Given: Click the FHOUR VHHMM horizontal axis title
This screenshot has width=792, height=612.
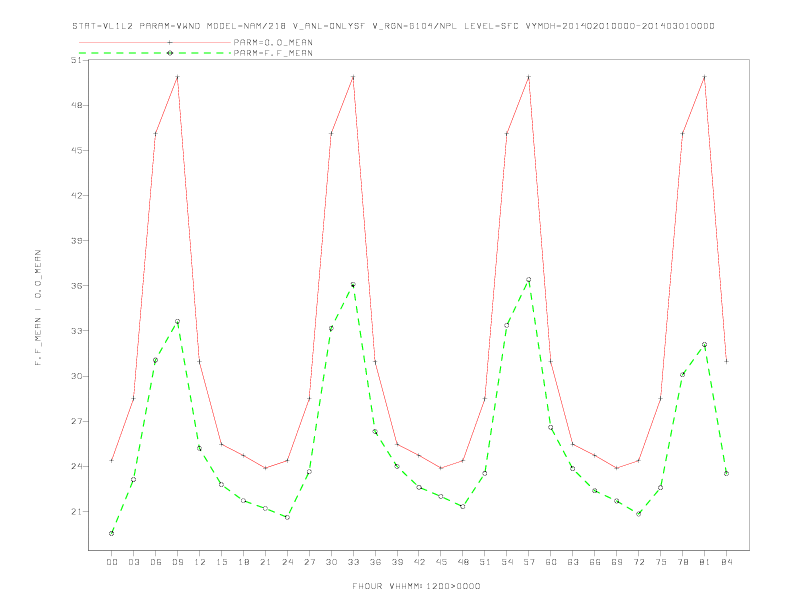Looking at the screenshot, I should tap(416, 586).
